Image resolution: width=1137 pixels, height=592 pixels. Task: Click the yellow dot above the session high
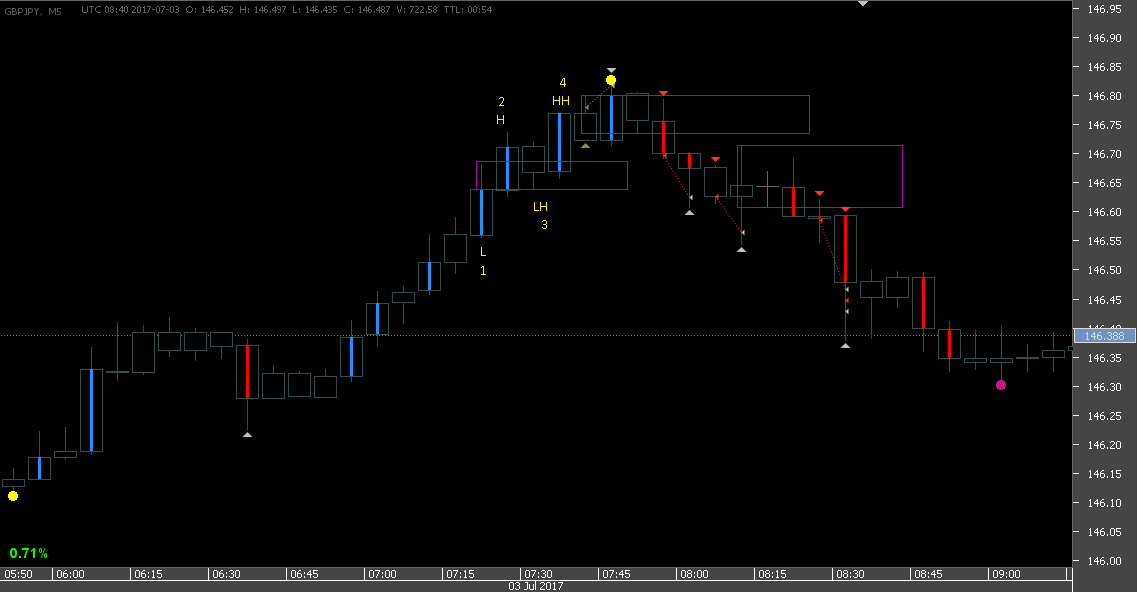610,78
